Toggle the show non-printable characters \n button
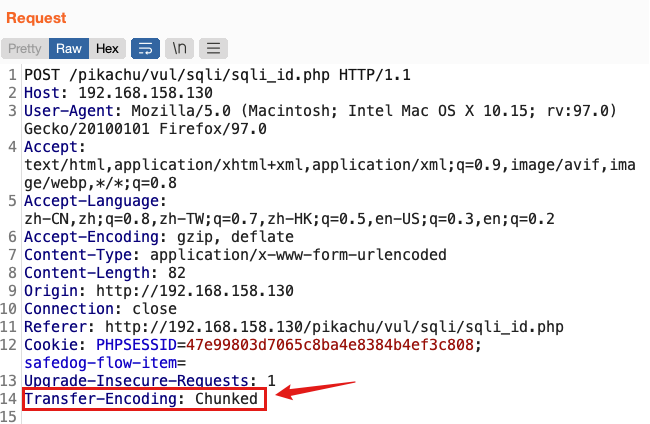This screenshot has width=650, height=424. pos(179,48)
